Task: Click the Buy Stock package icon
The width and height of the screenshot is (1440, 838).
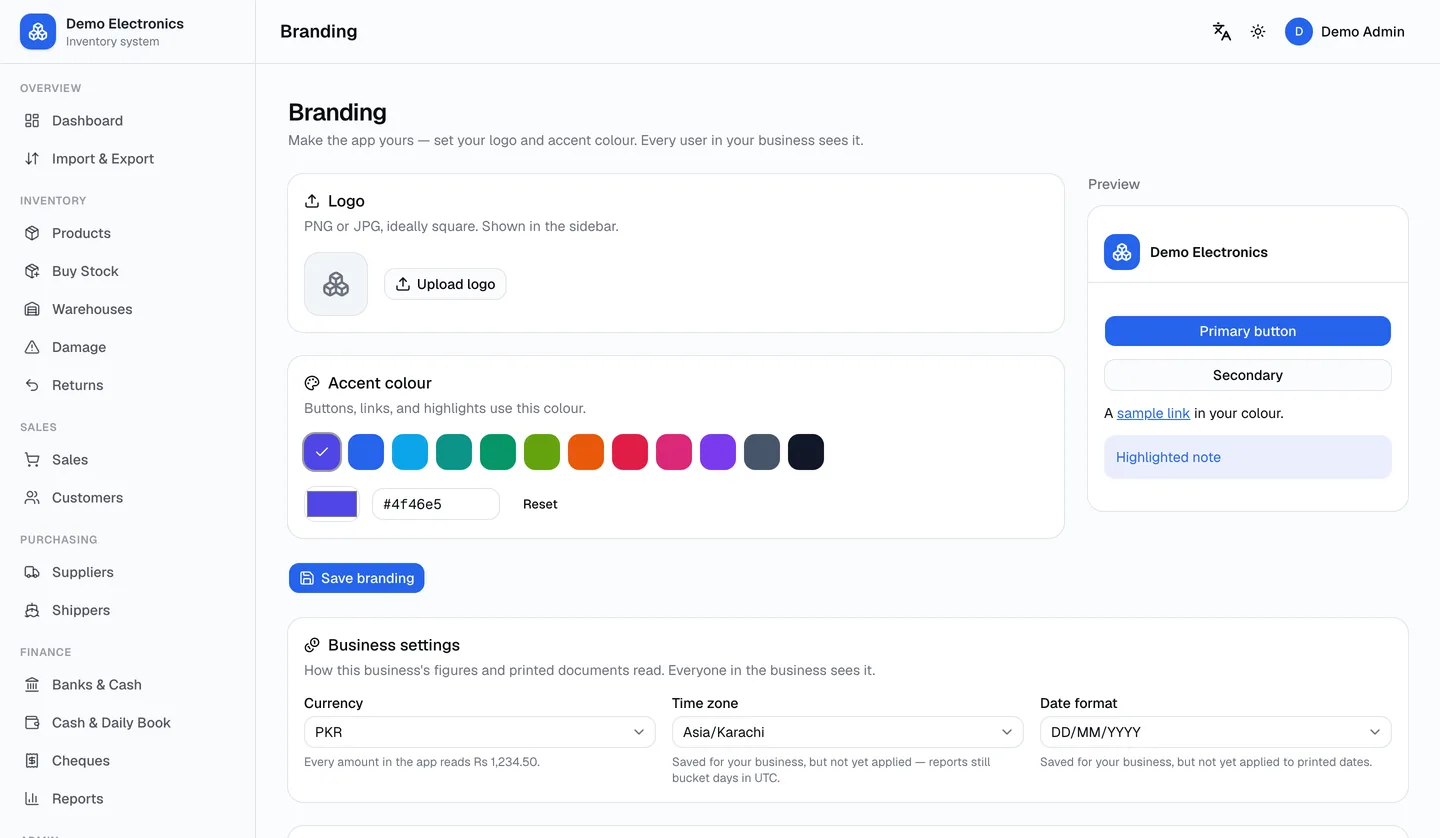Action: pyautogui.click(x=32, y=271)
